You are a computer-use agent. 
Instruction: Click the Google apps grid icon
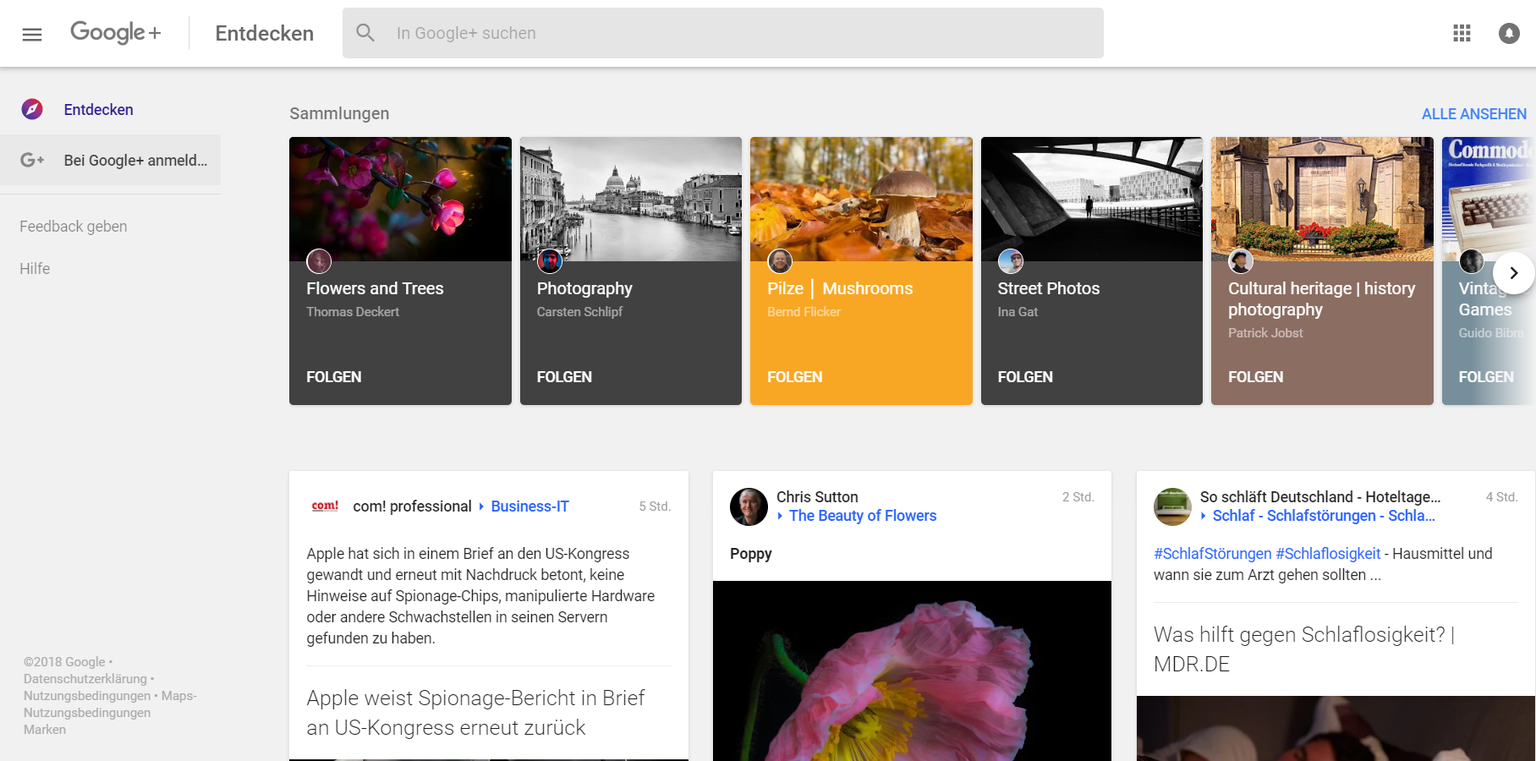(1461, 33)
